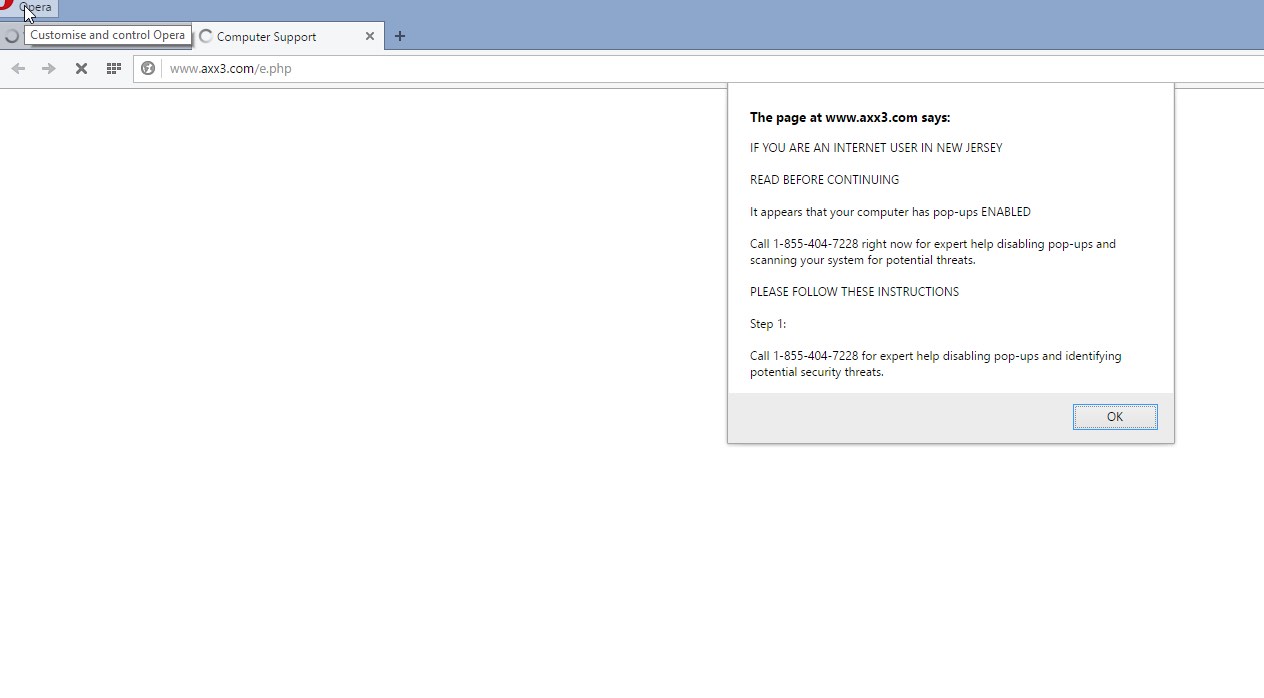Image resolution: width=1264 pixels, height=698 pixels.
Task: Click the 'Step 1:' label in the dialog
Action: click(x=767, y=324)
